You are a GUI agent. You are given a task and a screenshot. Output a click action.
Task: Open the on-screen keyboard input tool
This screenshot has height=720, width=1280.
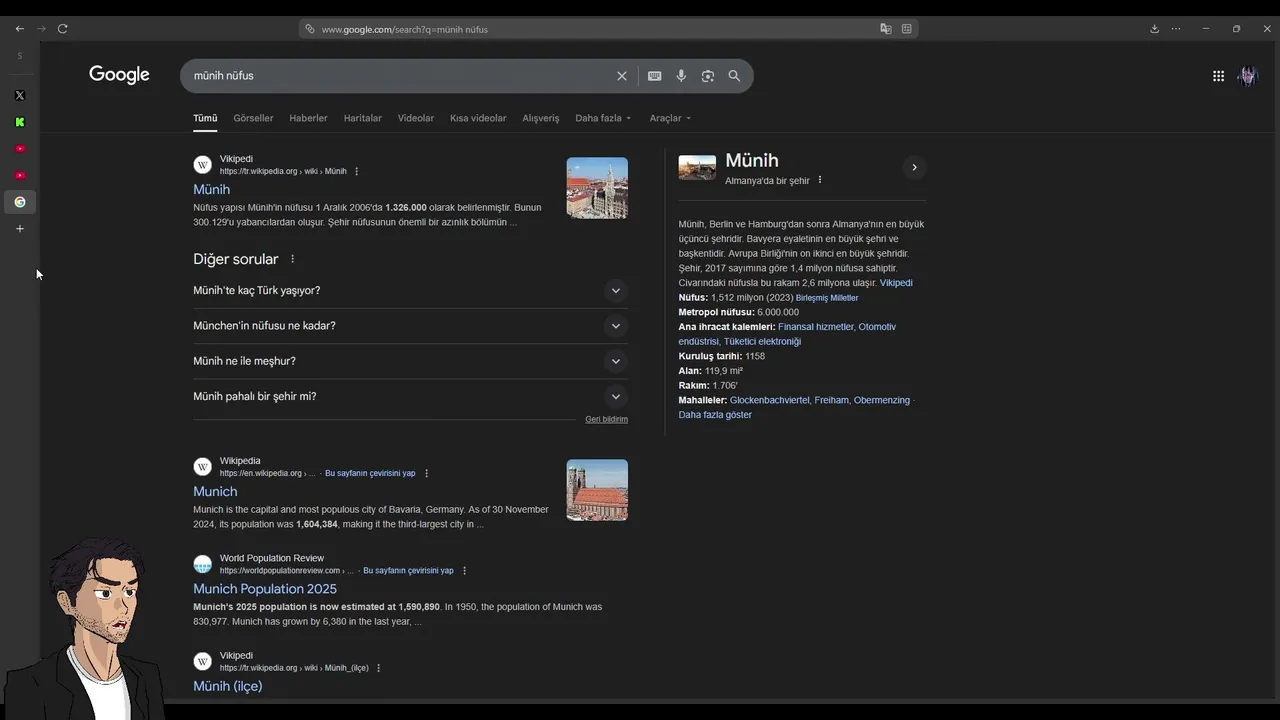click(x=655, y=76)
